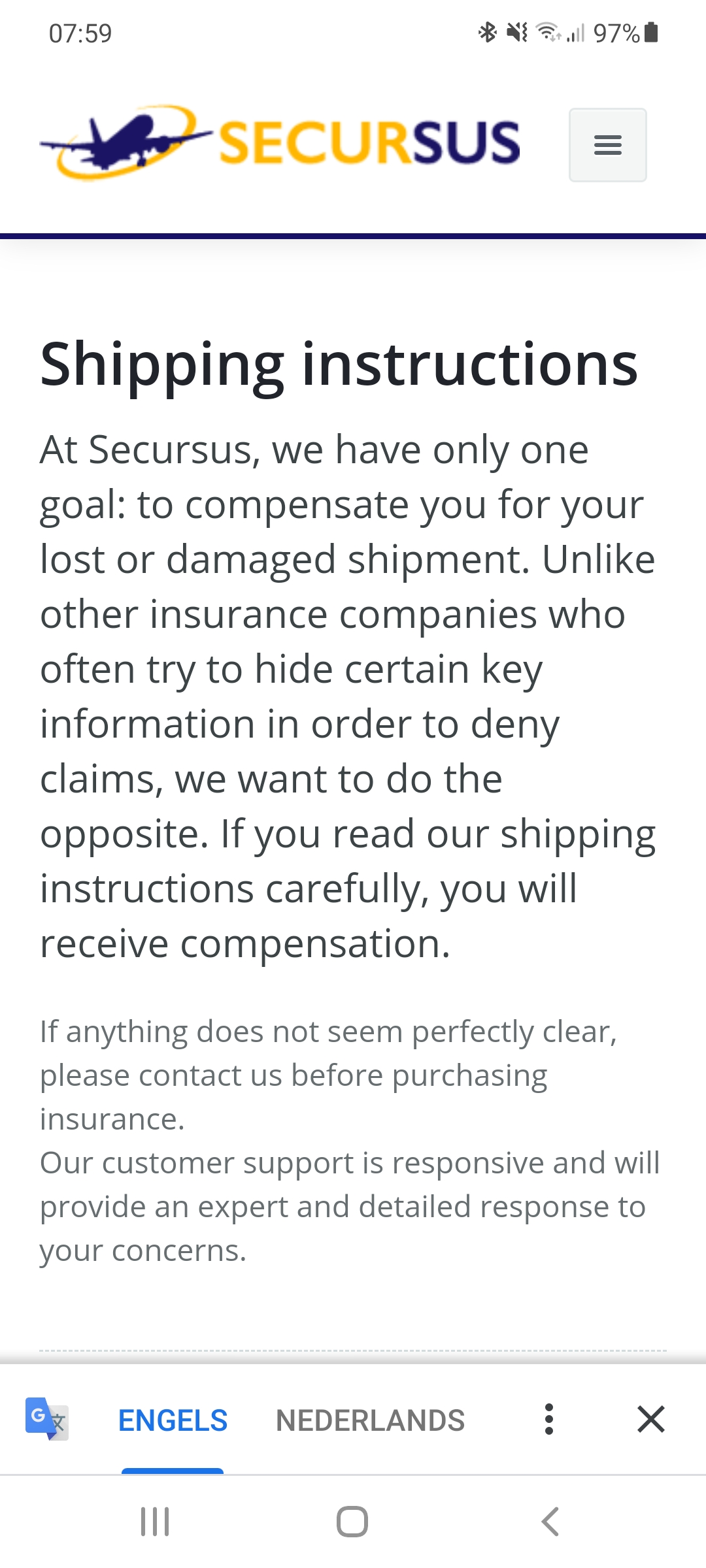Tap the battery icon in status bar
Screen dimensions: 706x1568
click(651, 32)
